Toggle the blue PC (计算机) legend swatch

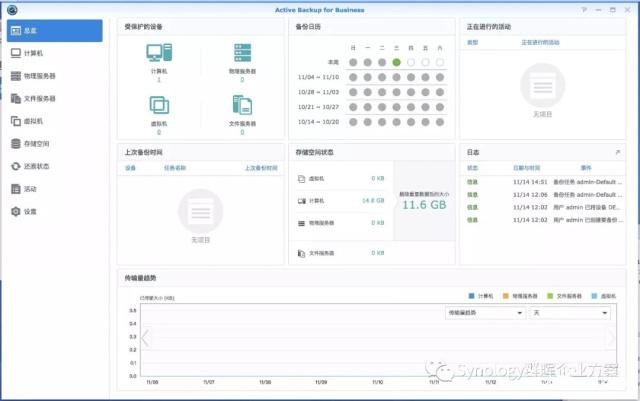click(x=471, y=296)
